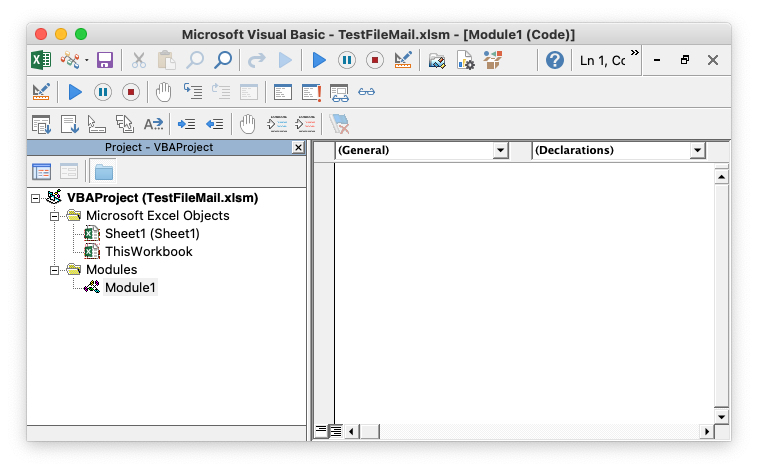
Task: Click the Step Into icon
Action: pyautogui.click(x=193, y=91)
